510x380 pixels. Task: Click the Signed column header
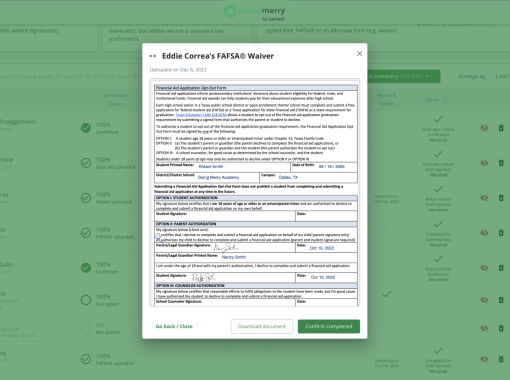[x=432, y=100]
